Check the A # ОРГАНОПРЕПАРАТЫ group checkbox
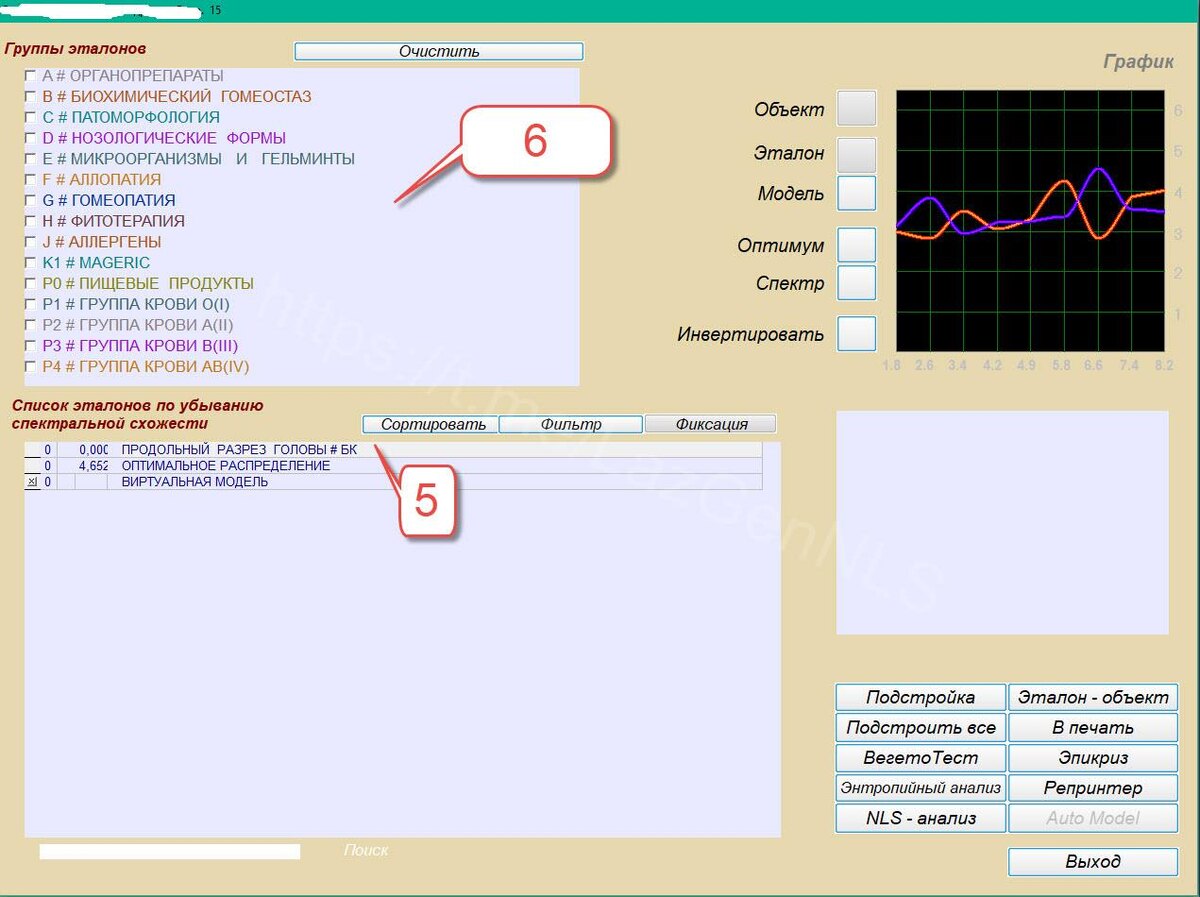The height and width of the screenshot is (897, 1200). pos(32,76)
